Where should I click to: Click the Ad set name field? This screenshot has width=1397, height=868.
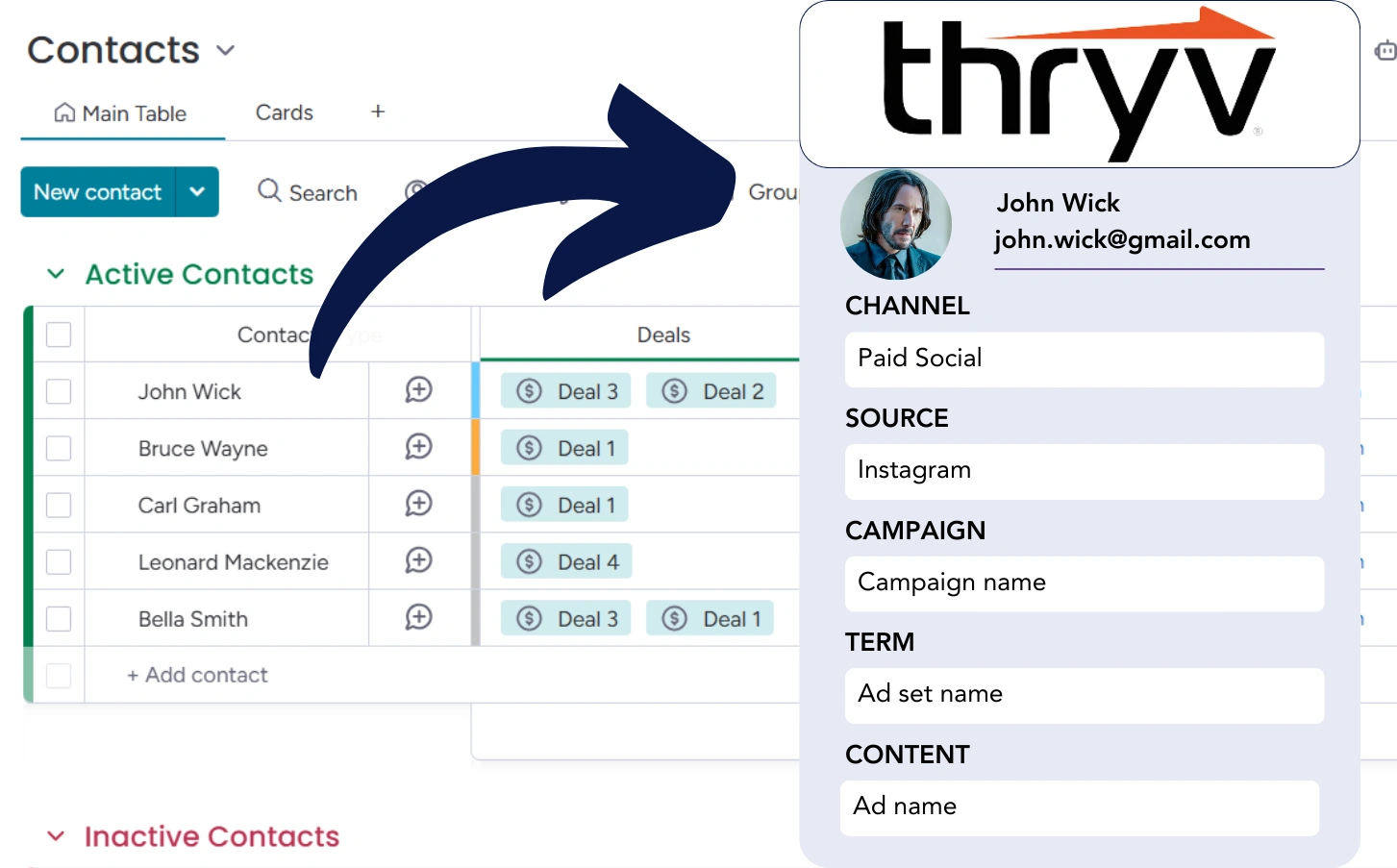tap(1084, 695)
